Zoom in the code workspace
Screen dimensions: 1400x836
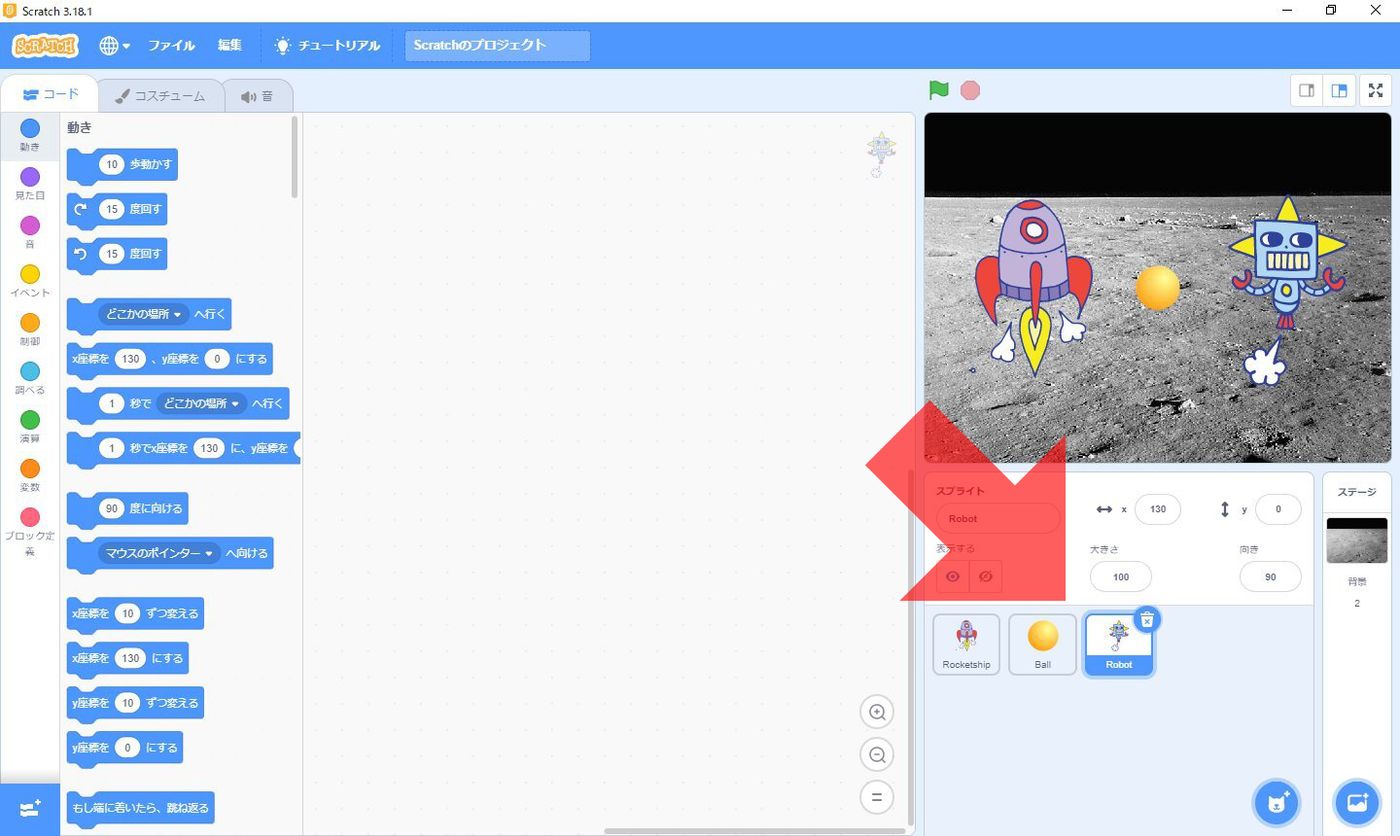click(877, 712)
